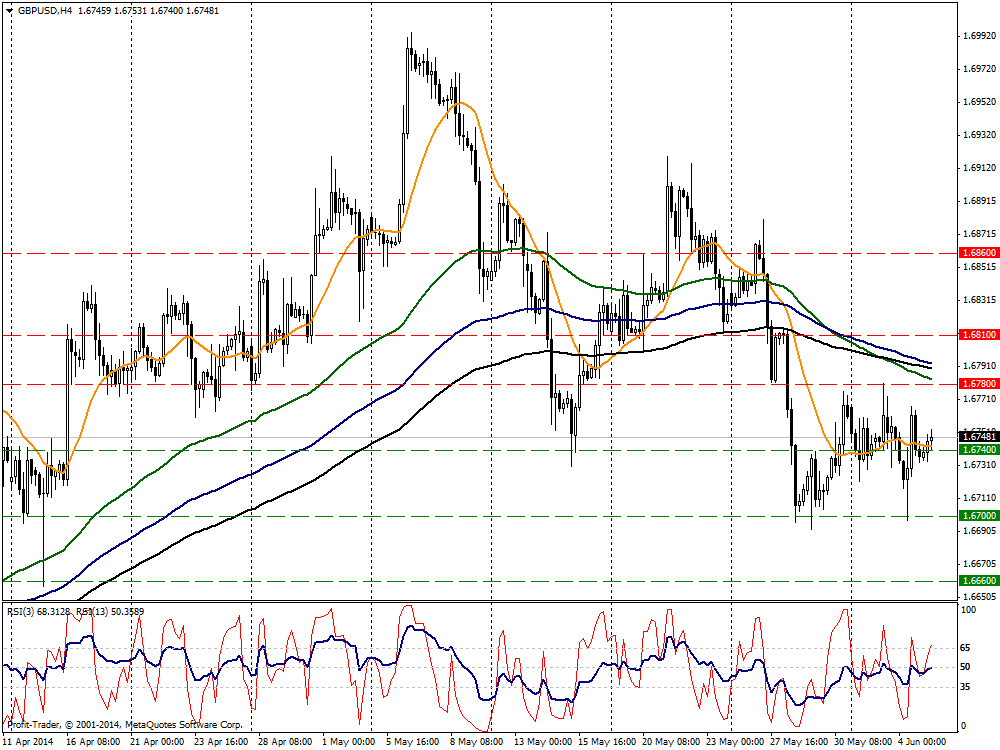Viewport: 1000px width, 750px height.
Task: Select the red 1.68600 price level label
Action: coord(977,253)
